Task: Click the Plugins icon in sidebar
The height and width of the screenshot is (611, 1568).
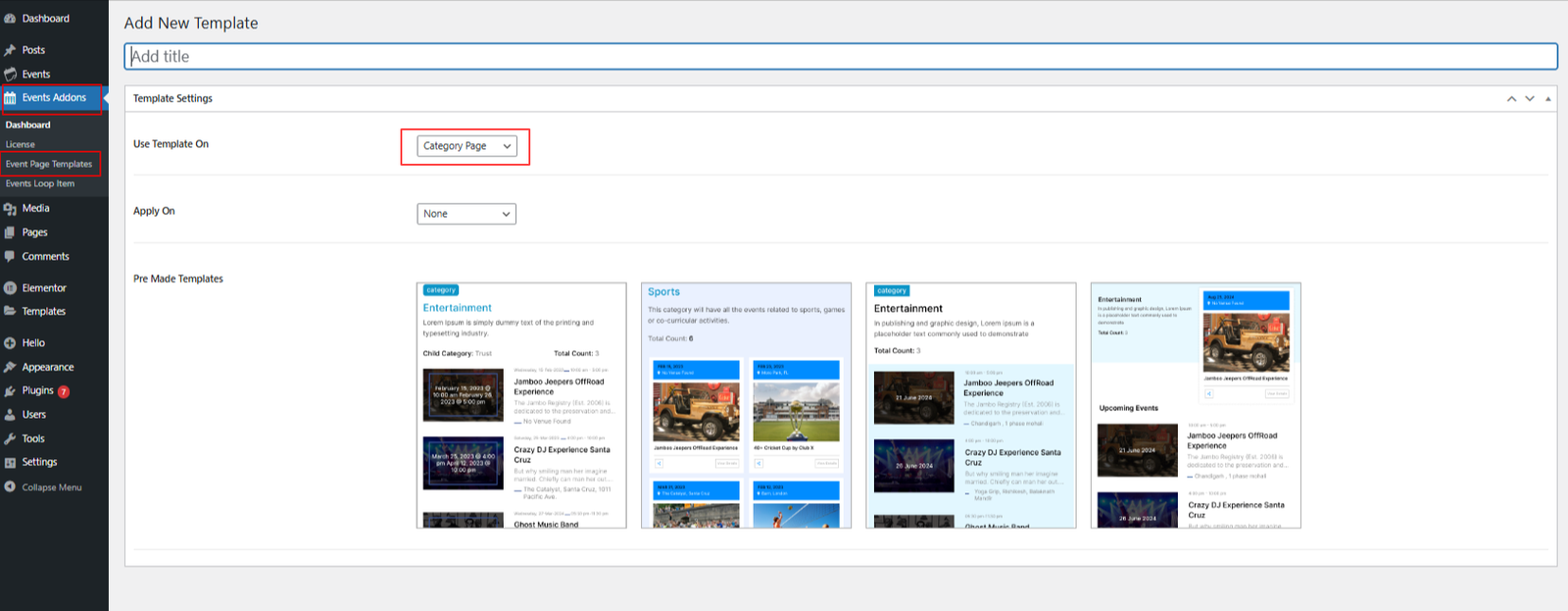Action: point(10,391)
